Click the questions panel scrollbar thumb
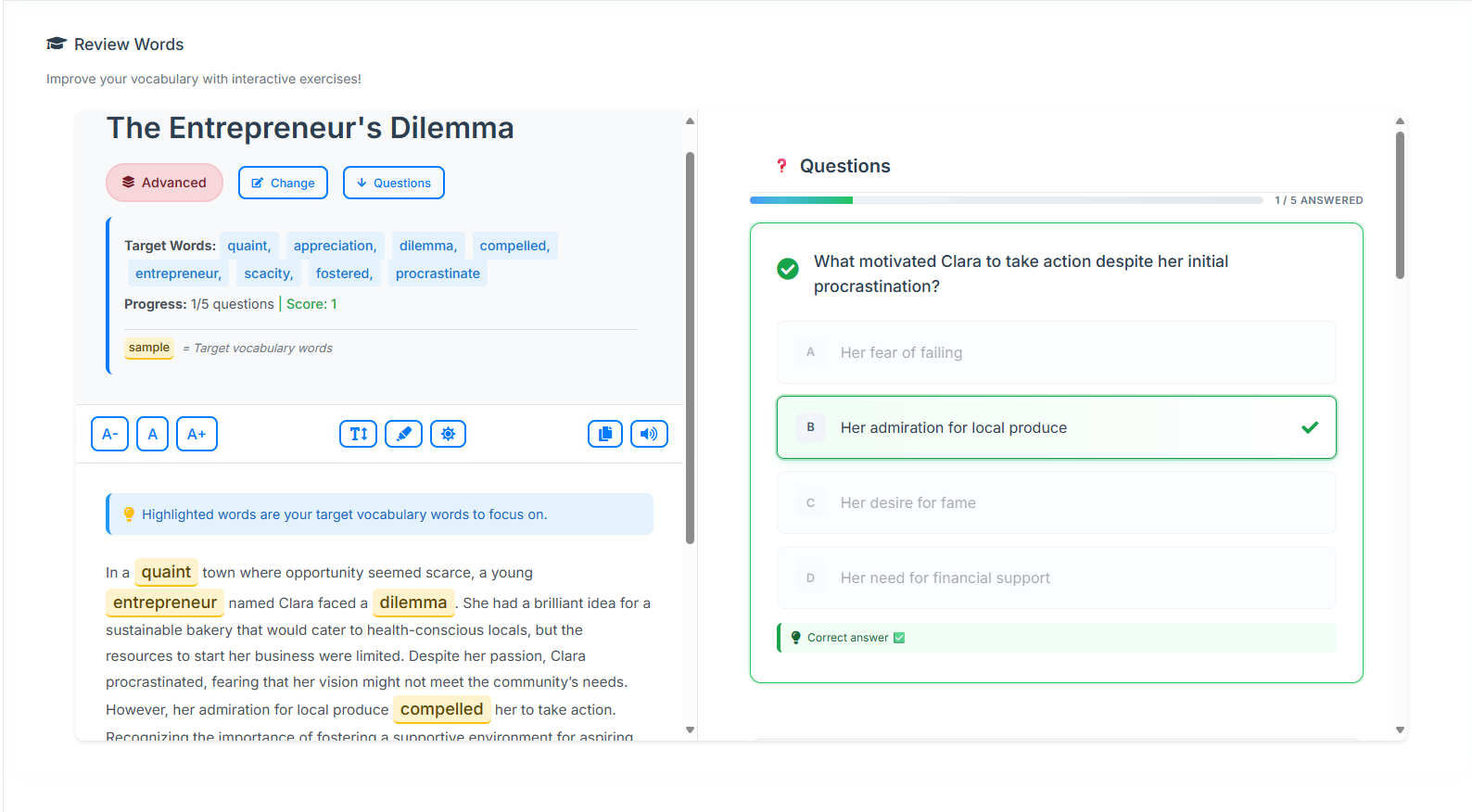Image resolution: width=1472 pixels, height=812 pixels. 1400,204
